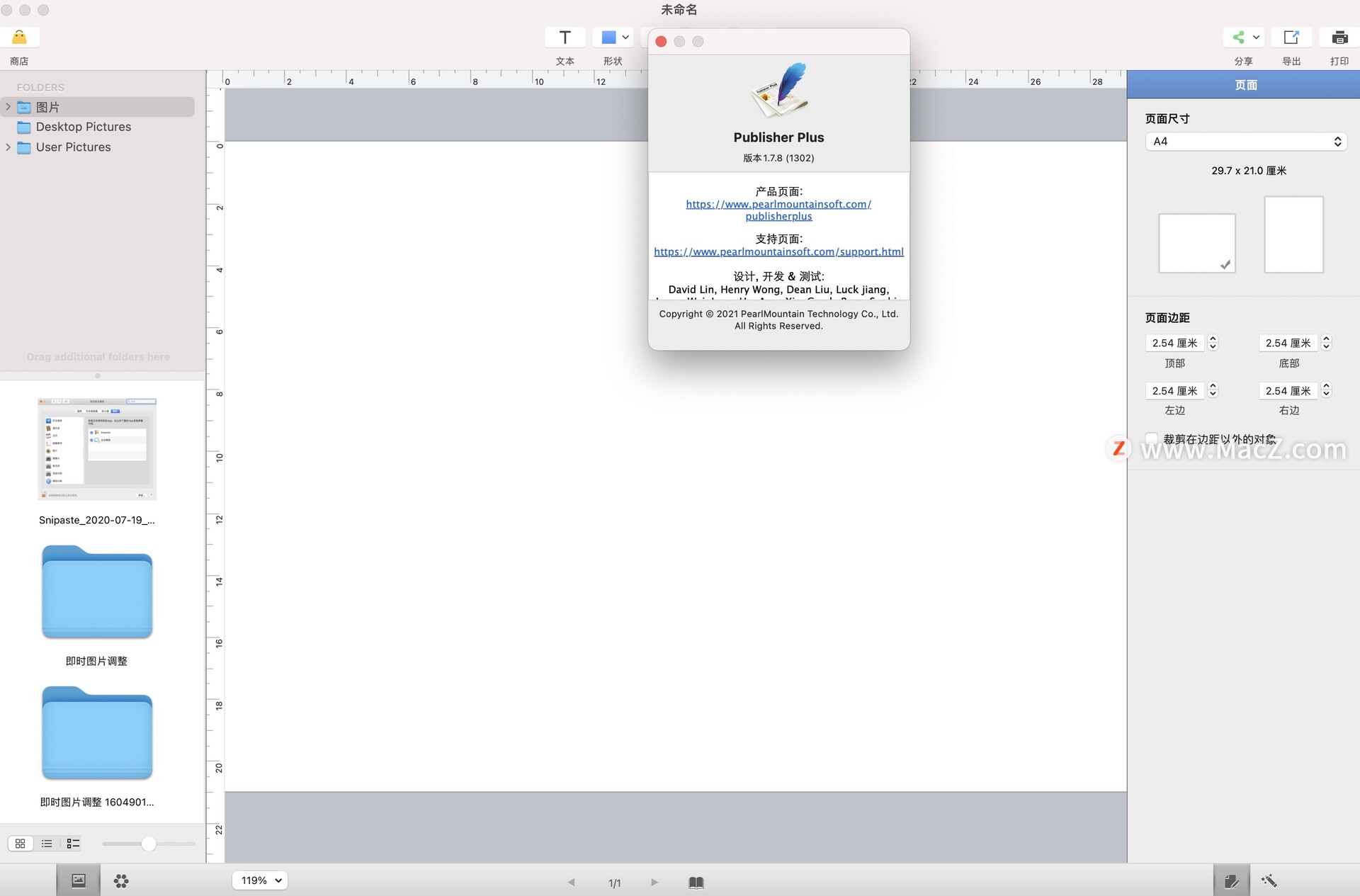
Task: Open the 119% zoom dropdown
Action: click(x=260, y=880)
